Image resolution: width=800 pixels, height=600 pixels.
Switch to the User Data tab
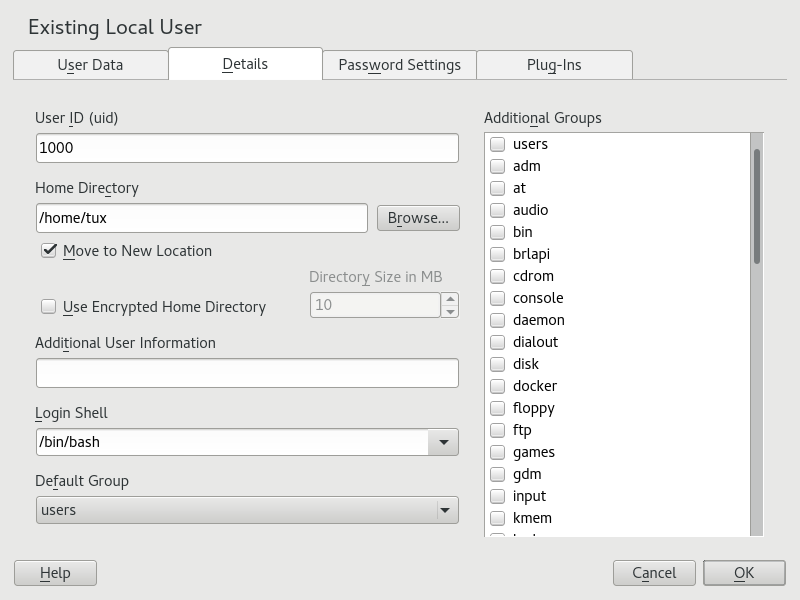(x=90, y=65)
